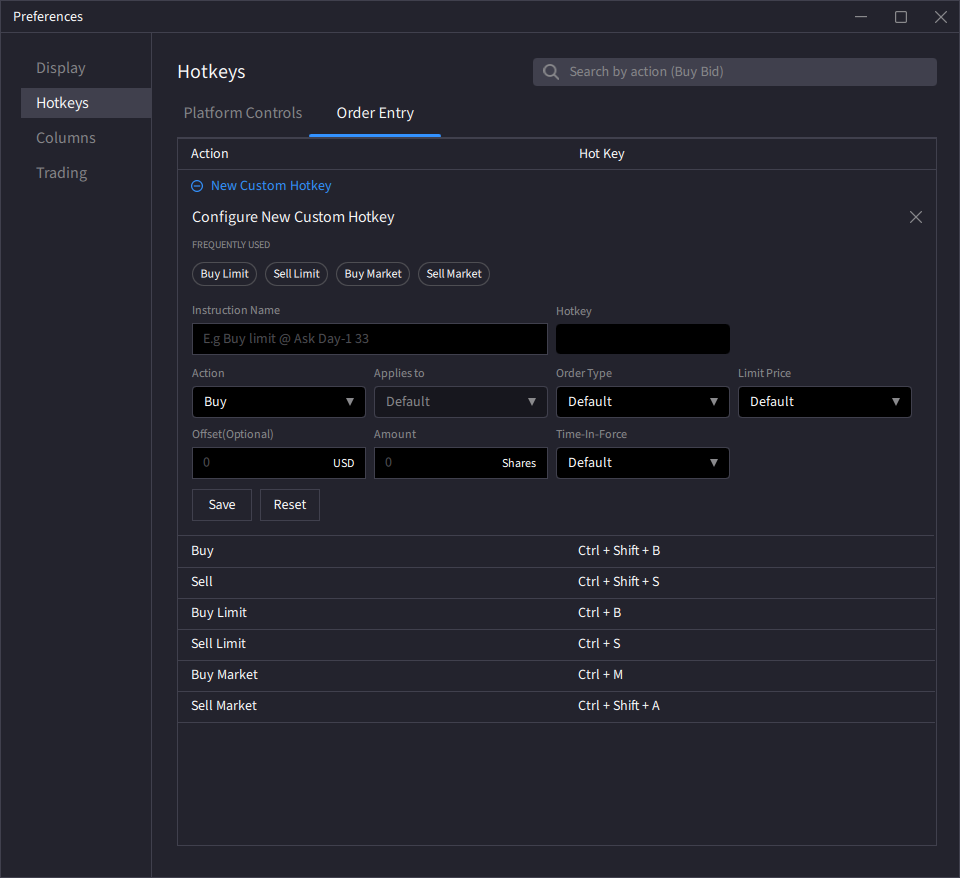Viewport: 960px width, 878px height.
Task: Reset the hotkey configuration form
Action: click(289, 505)
